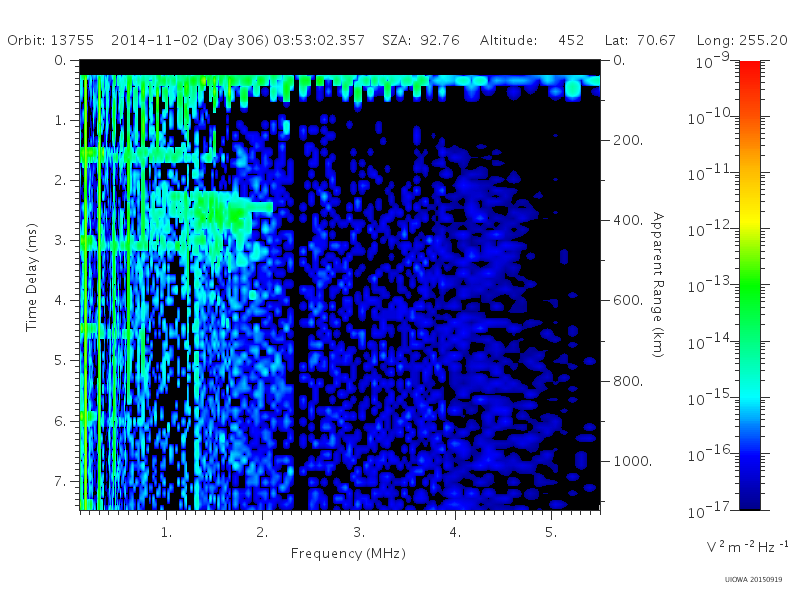
Task: Click frequency axis tick label 4.
Action: point(455,532)
